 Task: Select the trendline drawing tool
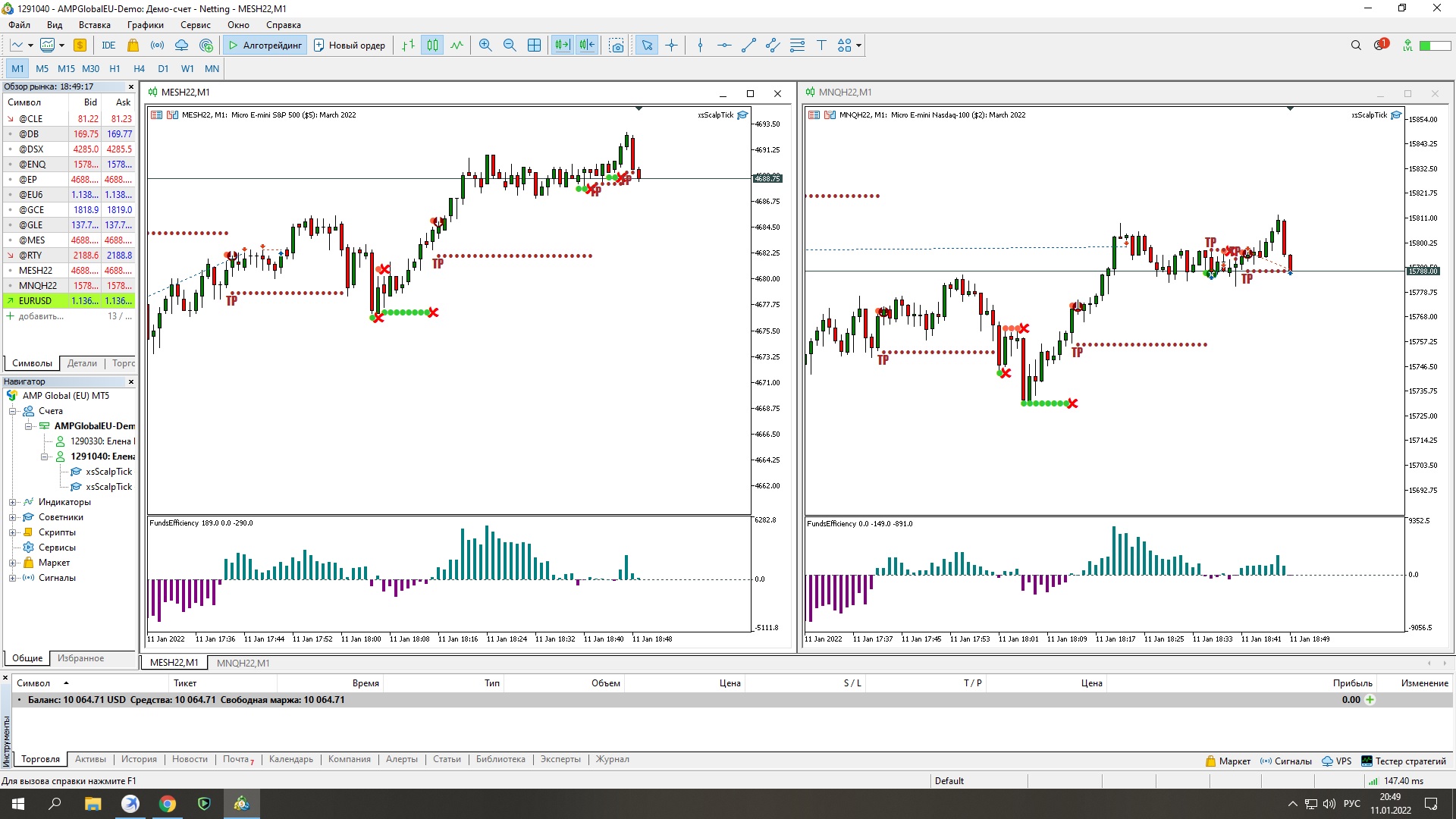[748, 45]
